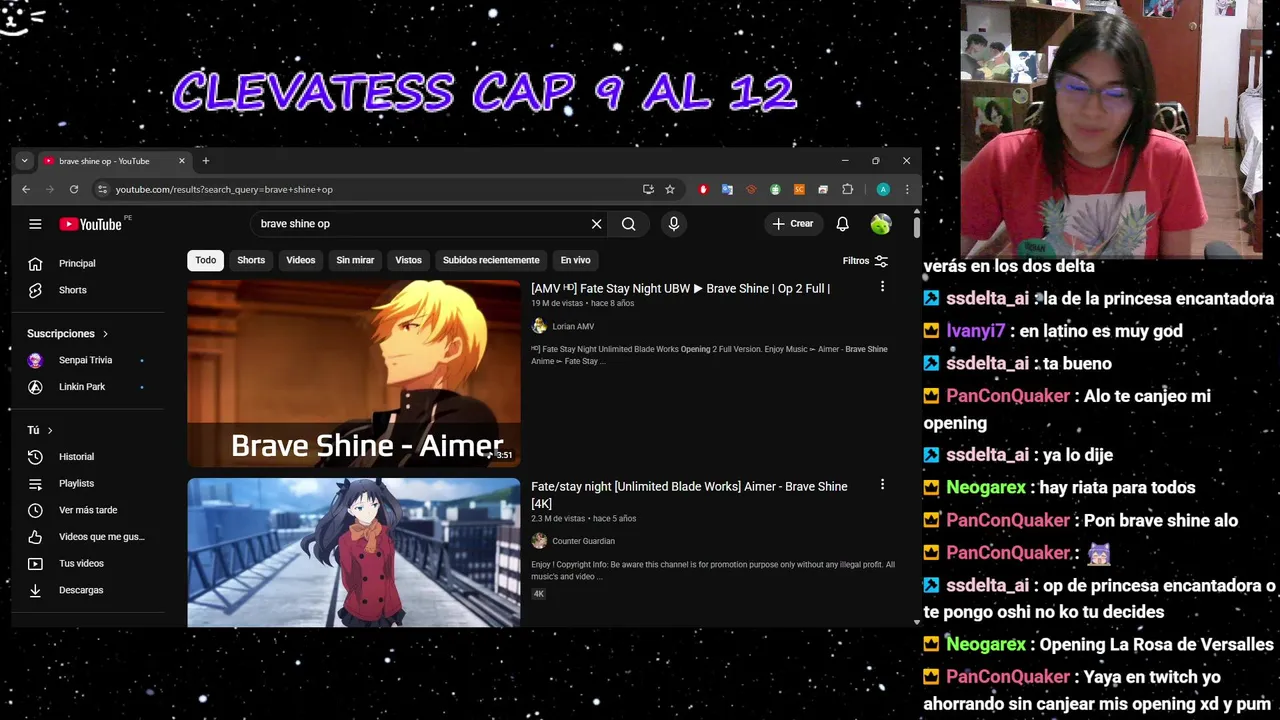Select the En vivo filter chip
The height and width of the screenshot is (720, 1280).
[575, 260]
